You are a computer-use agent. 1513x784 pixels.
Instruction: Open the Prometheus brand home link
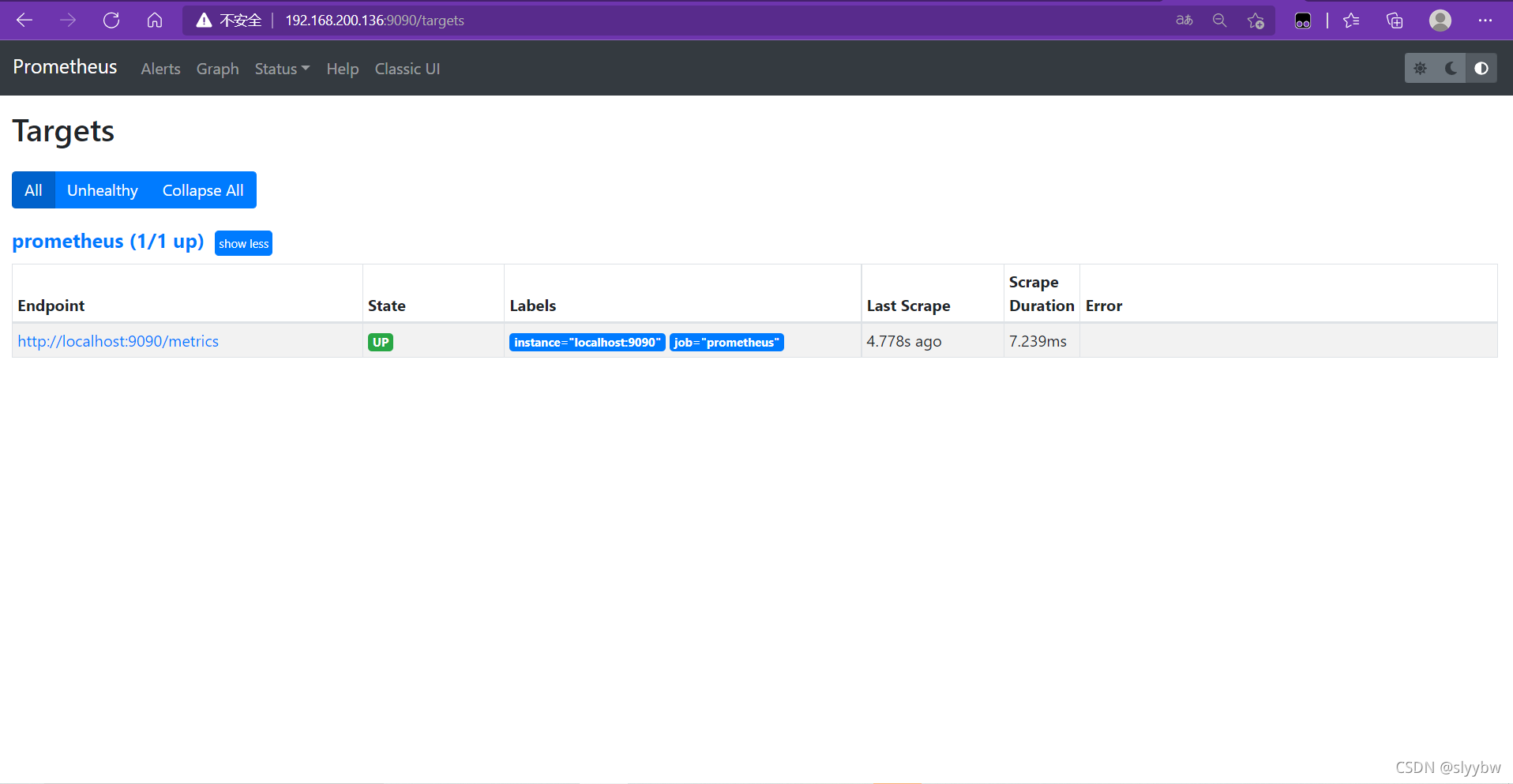65,67
